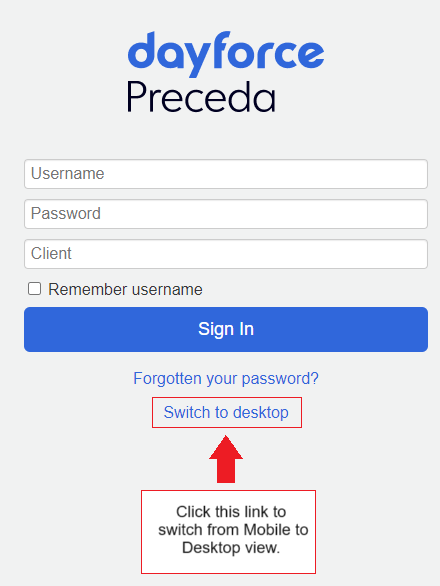
Task: Place cursor in the Password placeholder text
Action: click(66, 214)
